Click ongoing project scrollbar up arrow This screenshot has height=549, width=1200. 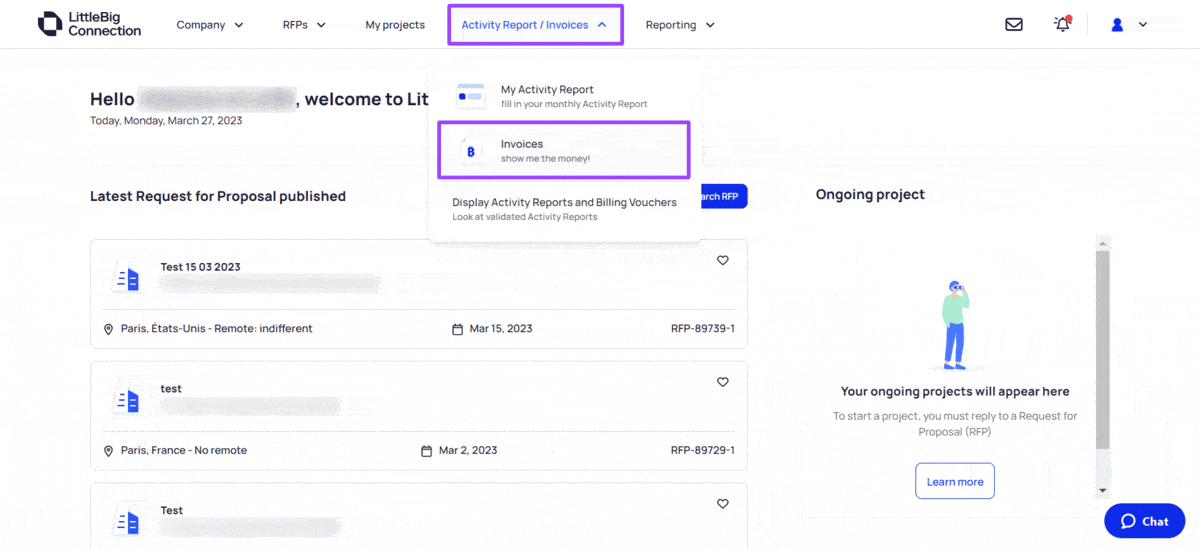pos(1103,242)
